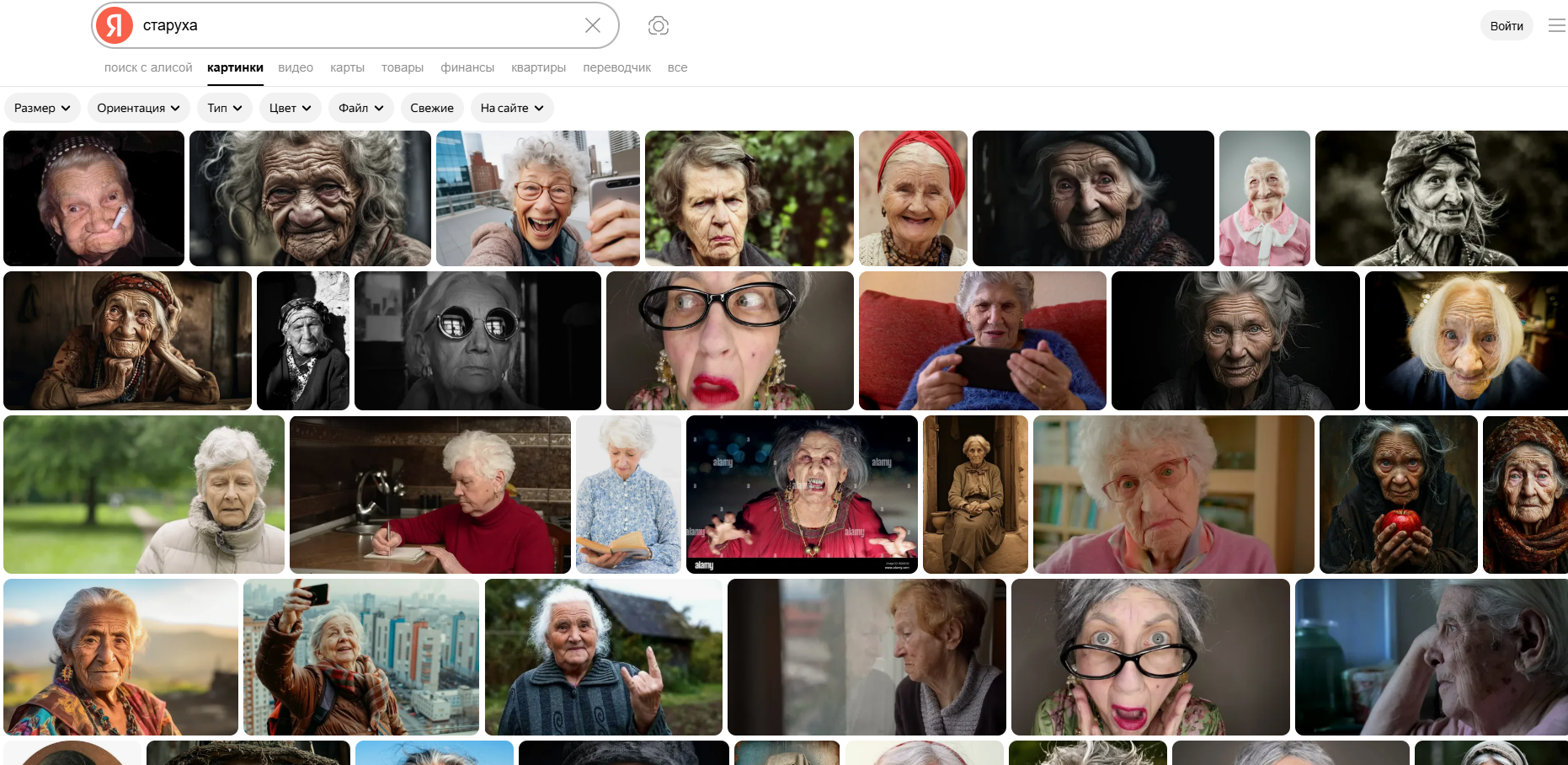
Task: Open search by image camera icon
Action: pyautogui.click(x=659, y=26)
